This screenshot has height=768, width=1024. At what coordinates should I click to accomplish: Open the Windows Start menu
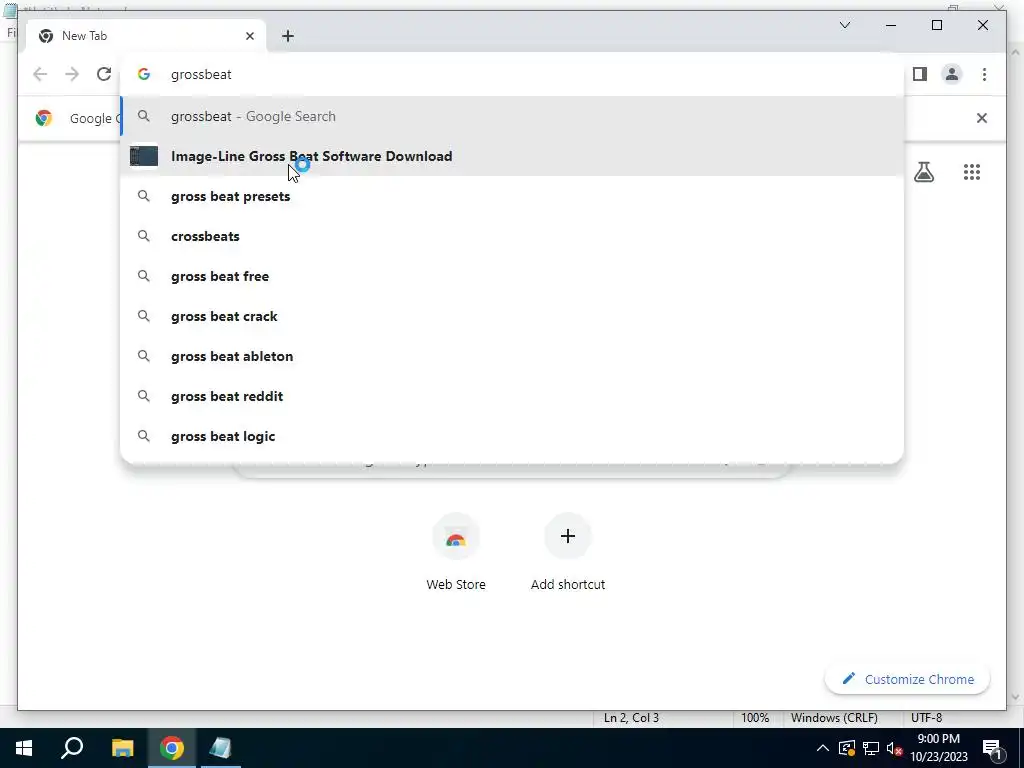pyautogui.click(x=24, y=748)
